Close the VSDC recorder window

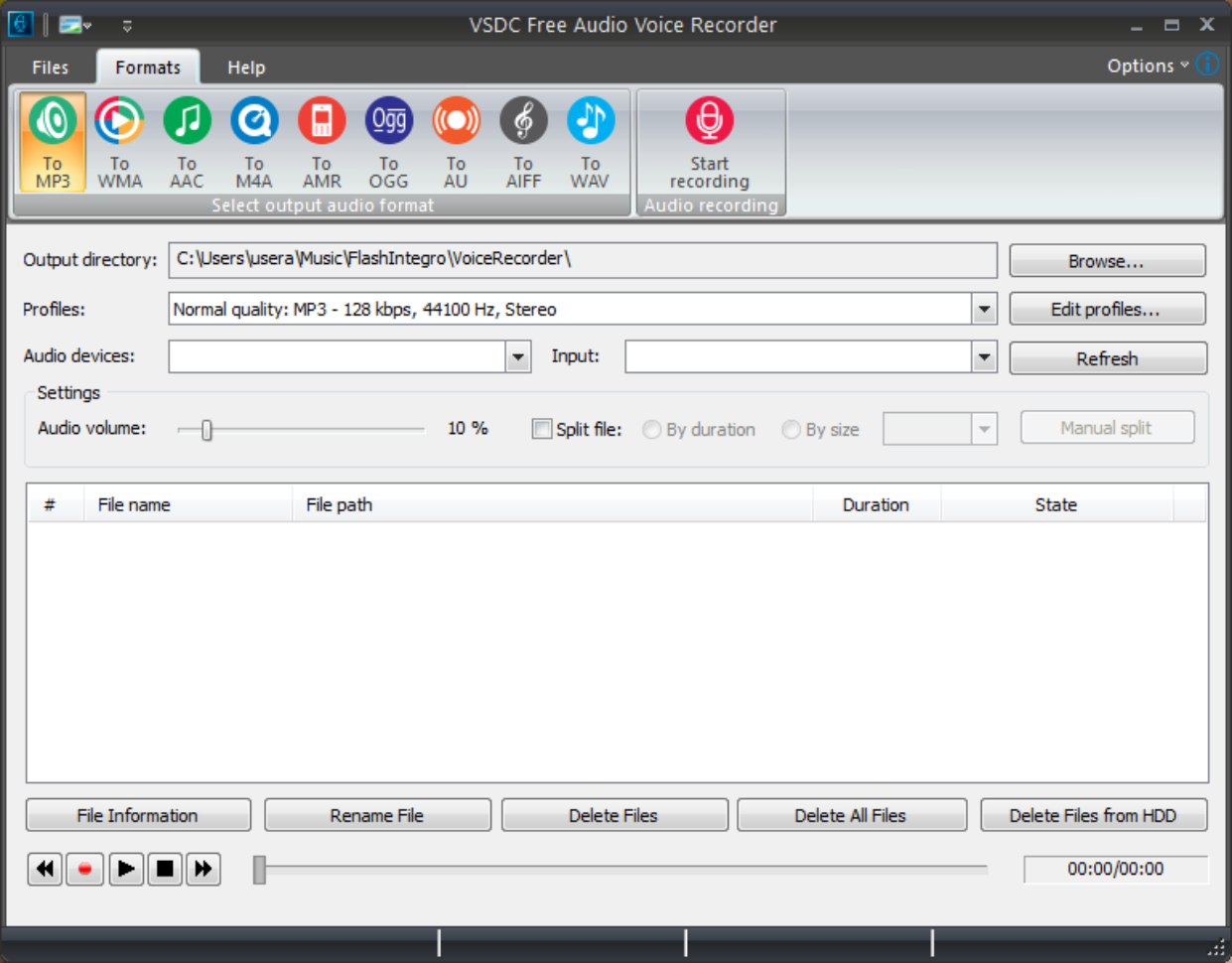point(1207,25)
